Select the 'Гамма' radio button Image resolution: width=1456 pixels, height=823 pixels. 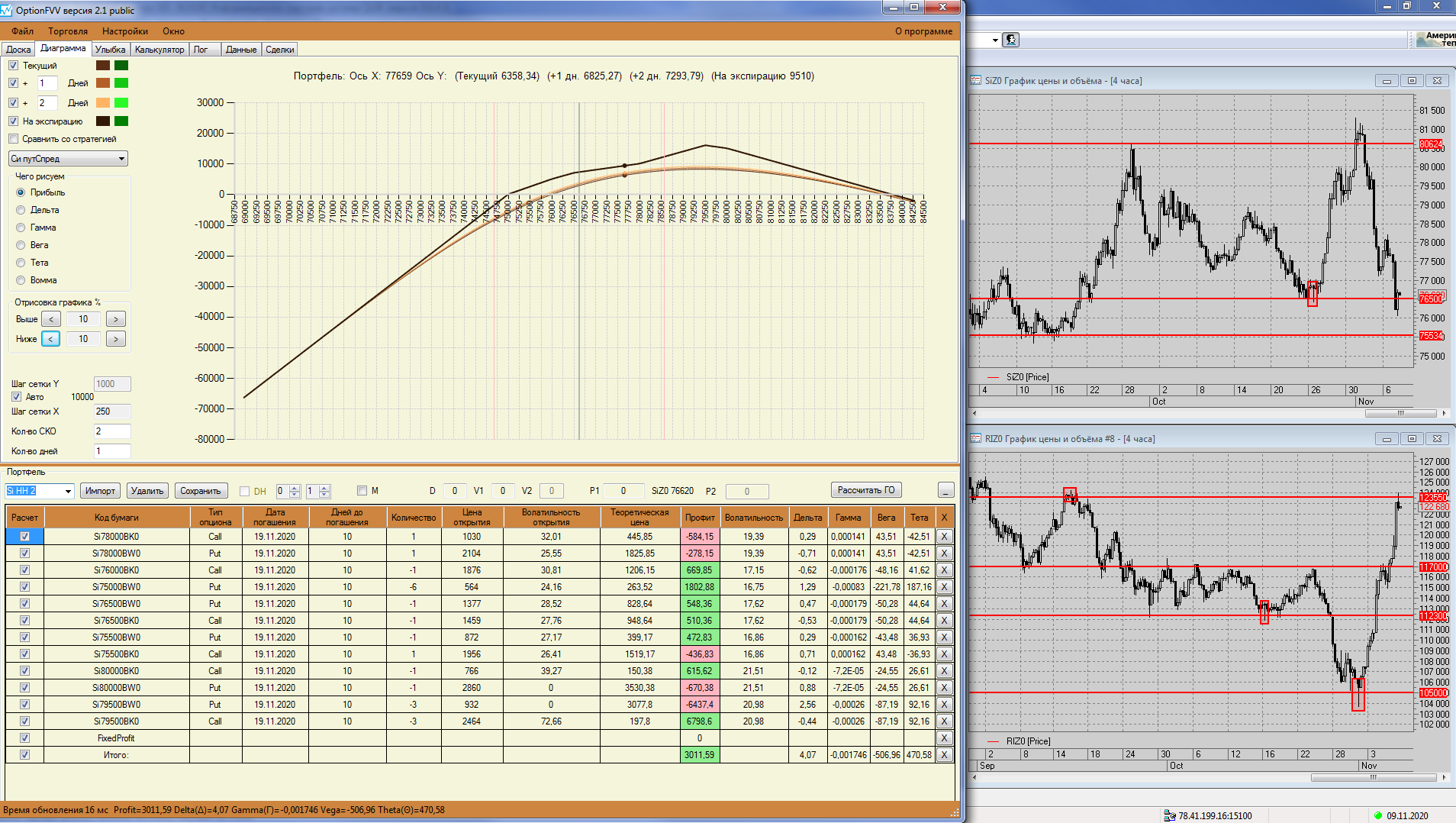(x=21, y=228)
